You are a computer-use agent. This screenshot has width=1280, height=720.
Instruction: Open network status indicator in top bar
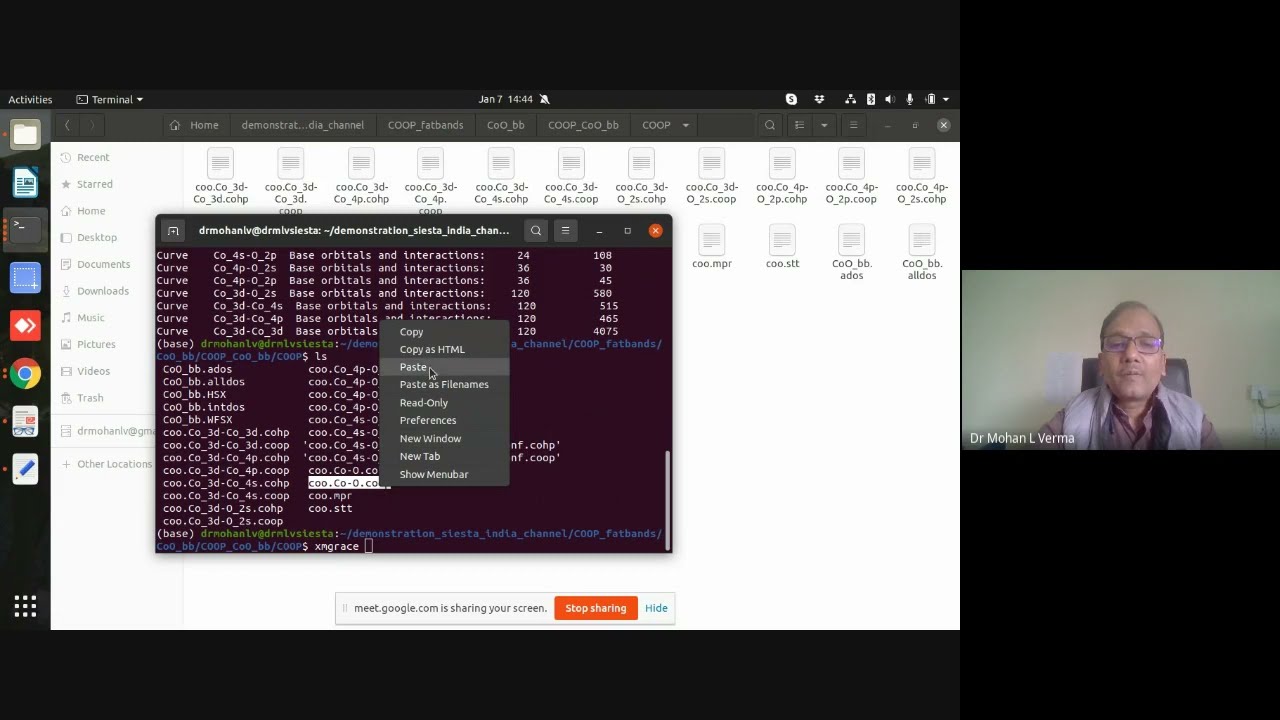pos(850,99)
